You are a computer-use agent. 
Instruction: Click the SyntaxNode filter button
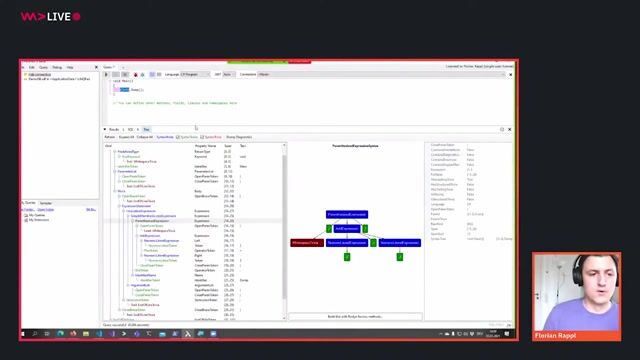(x=165, y=137)
